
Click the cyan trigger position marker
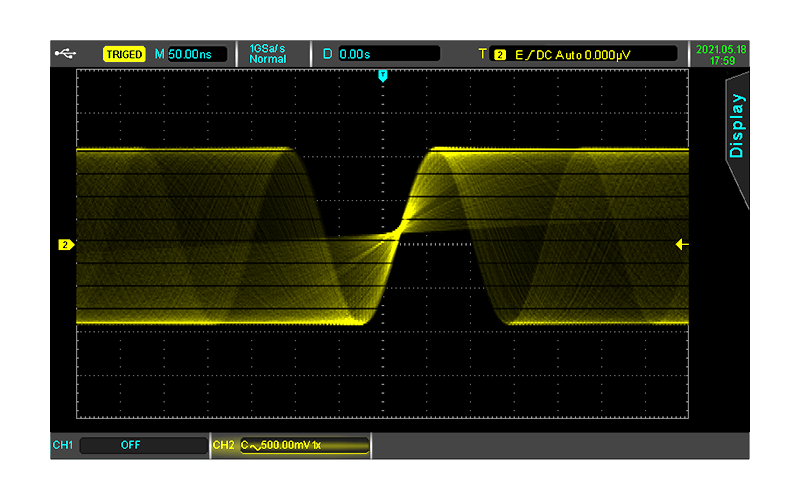tap(383, 76)
